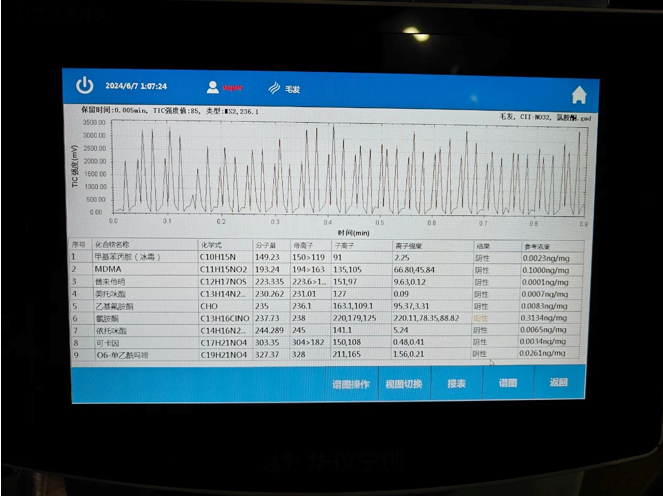
Task: Open the 报表 report tab
Action: click(x=456, y=384)
